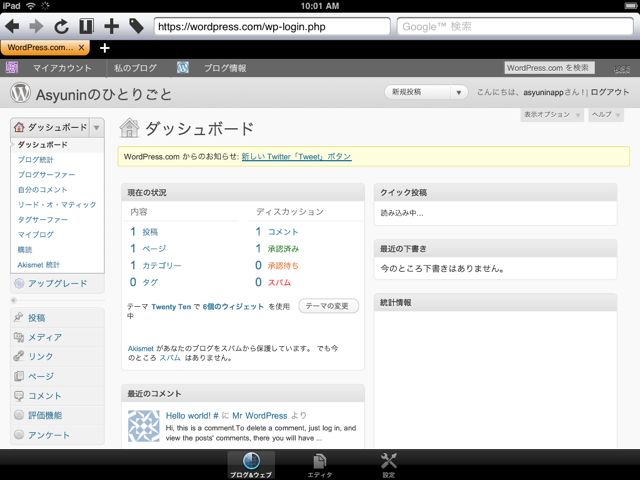640x480 pixels.
Task: Click the 新規投稿 button
Action: pos(417,92)
